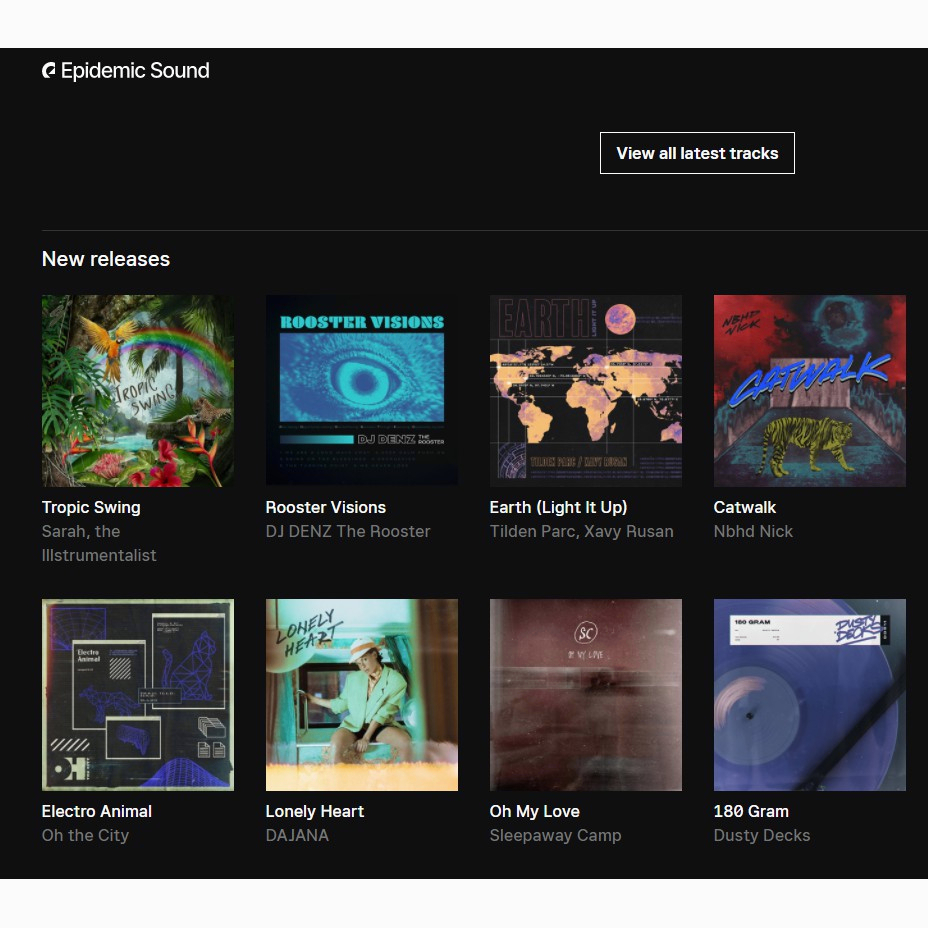
Task: Open the Electro Animal album cover
Action: (x=138, y=695)
